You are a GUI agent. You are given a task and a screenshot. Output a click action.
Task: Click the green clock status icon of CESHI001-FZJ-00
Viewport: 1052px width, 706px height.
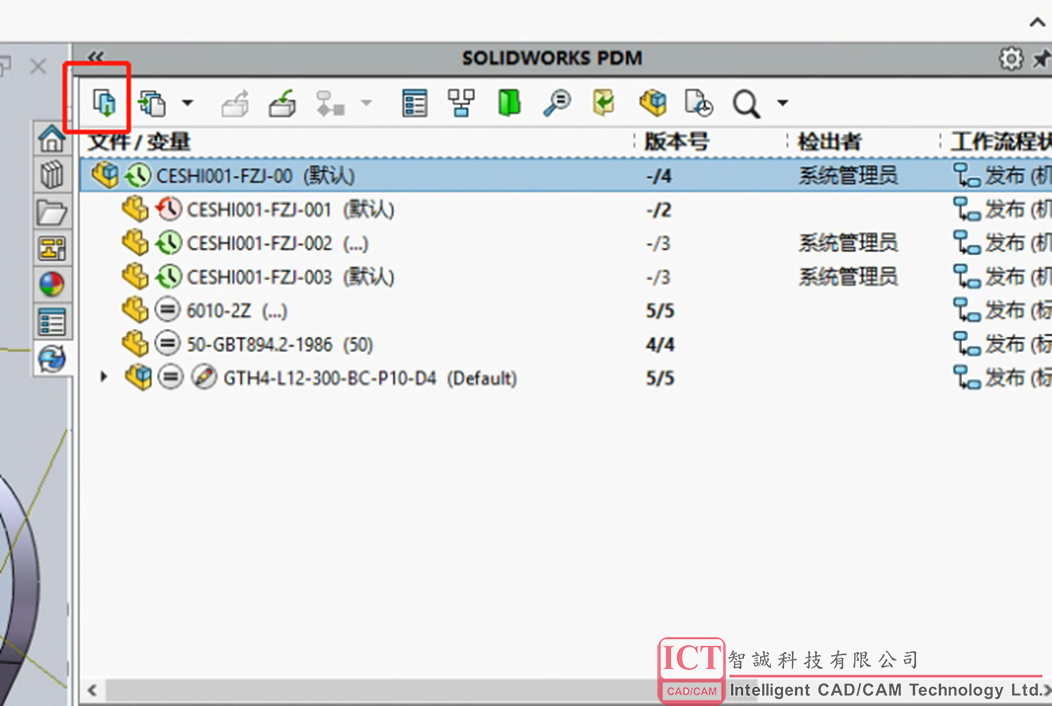click(138, 176)
